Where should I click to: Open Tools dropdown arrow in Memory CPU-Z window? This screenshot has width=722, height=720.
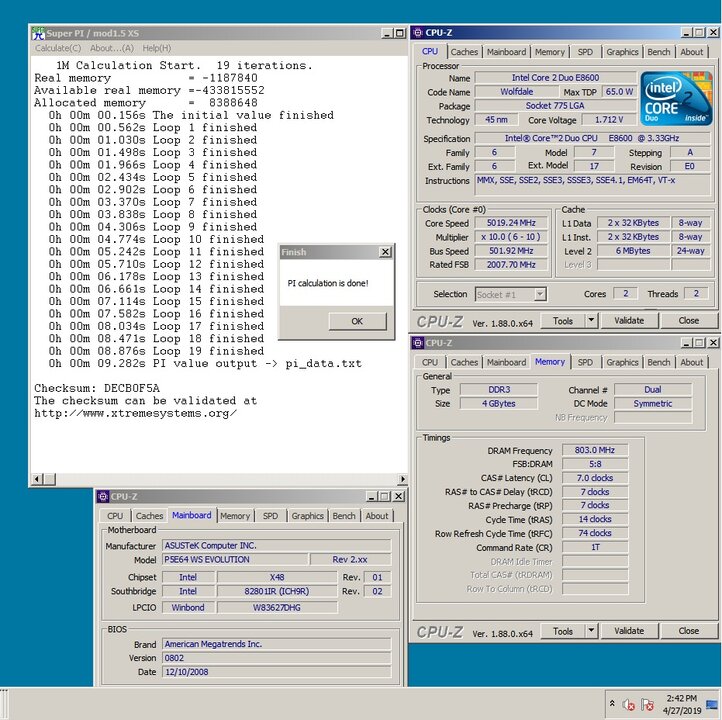[x=591, y=631]
